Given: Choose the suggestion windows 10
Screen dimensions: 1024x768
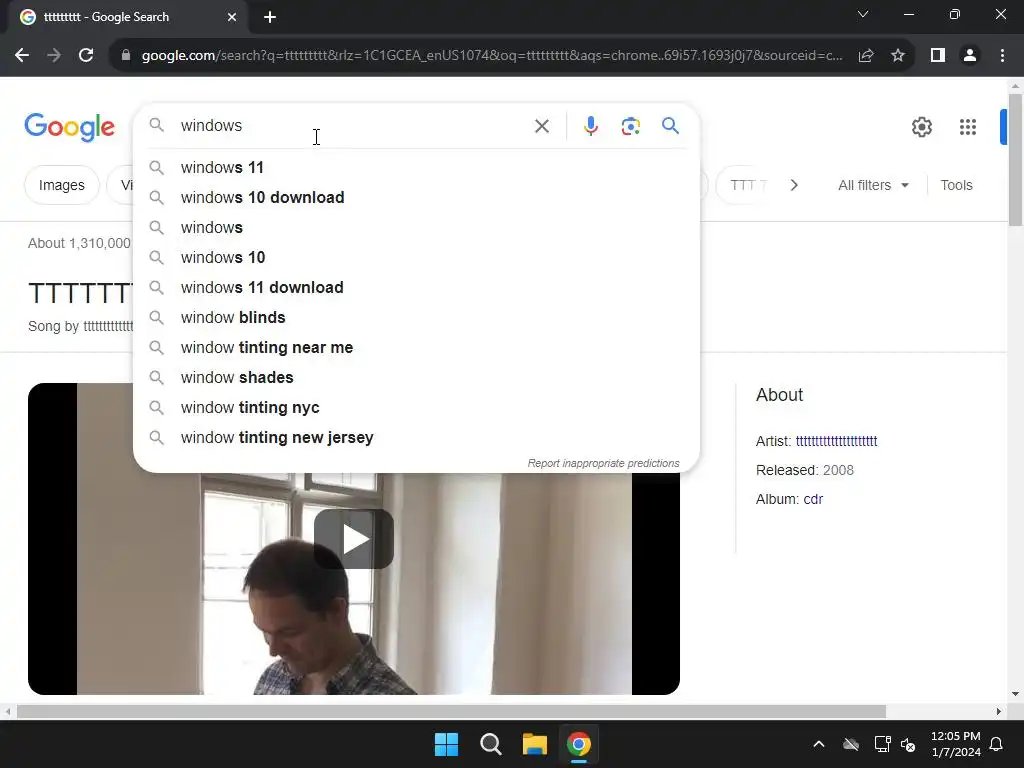Looking at the screenshot, I should 417,258.
